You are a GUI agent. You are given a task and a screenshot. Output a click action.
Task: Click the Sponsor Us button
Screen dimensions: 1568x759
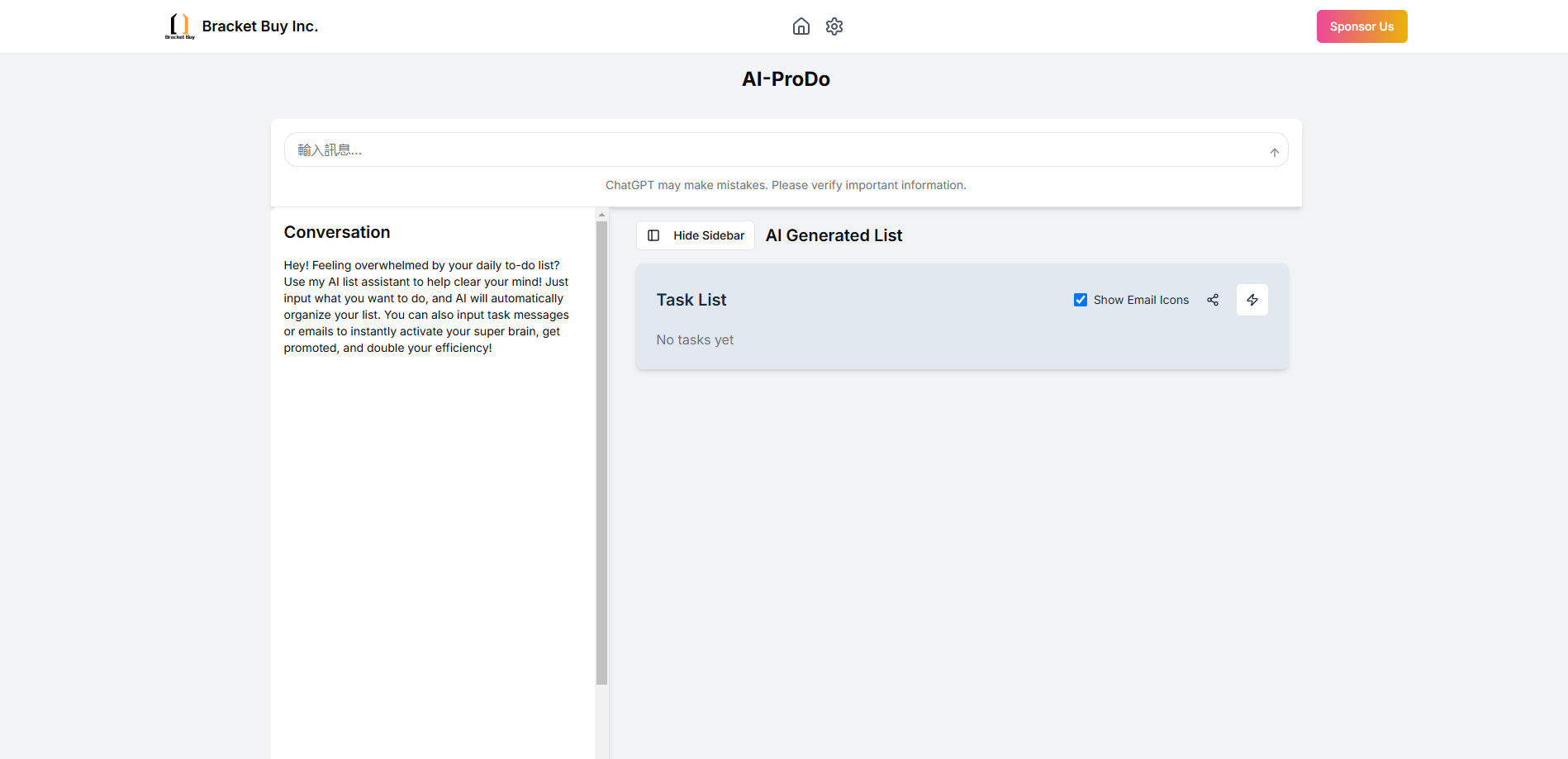pyautogui.click(x=1361, y=26)
